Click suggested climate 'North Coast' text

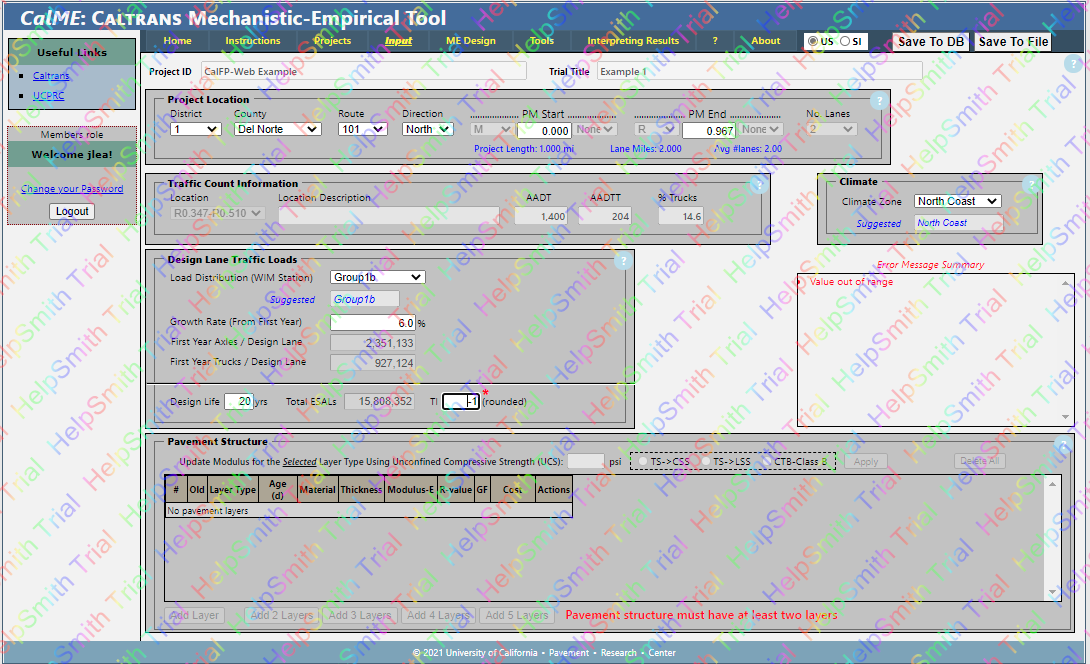click(942, 222)
